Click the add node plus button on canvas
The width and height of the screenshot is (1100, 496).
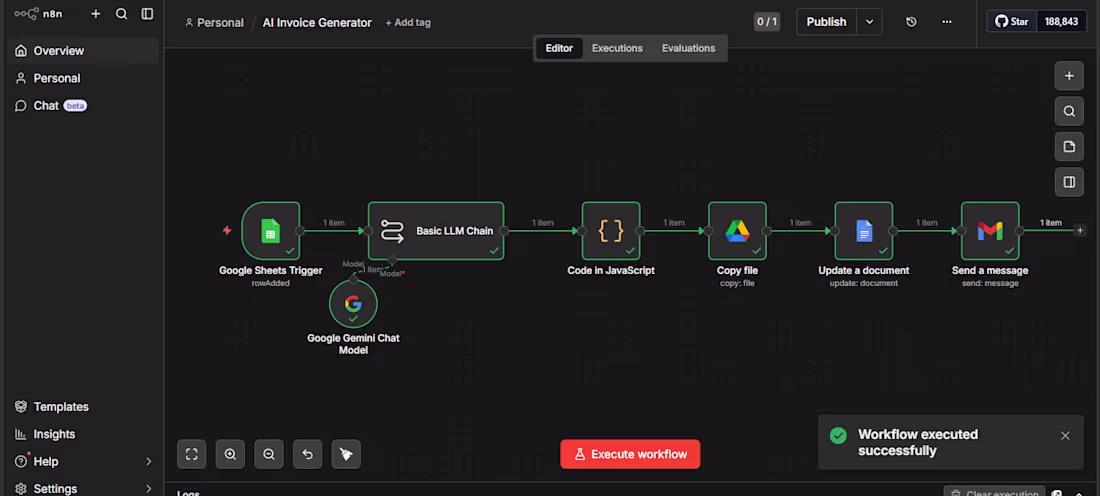click(1069, 76)
